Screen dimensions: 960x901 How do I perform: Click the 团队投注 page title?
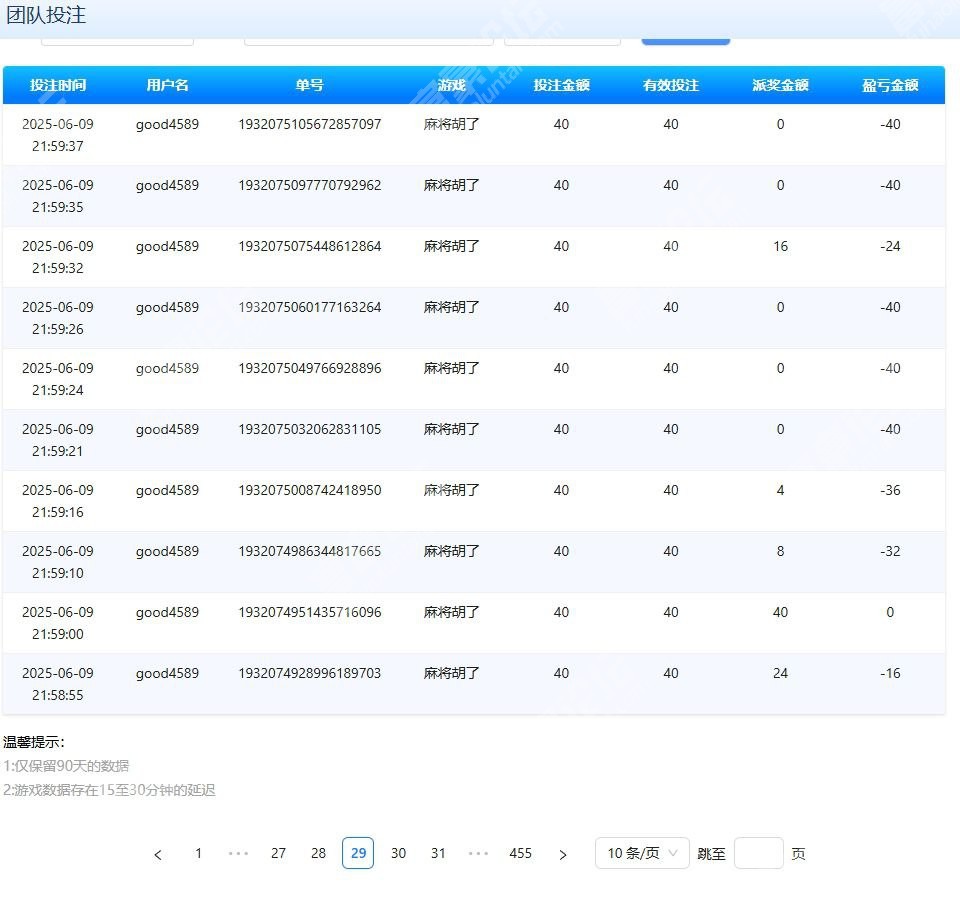pos(46,15)
